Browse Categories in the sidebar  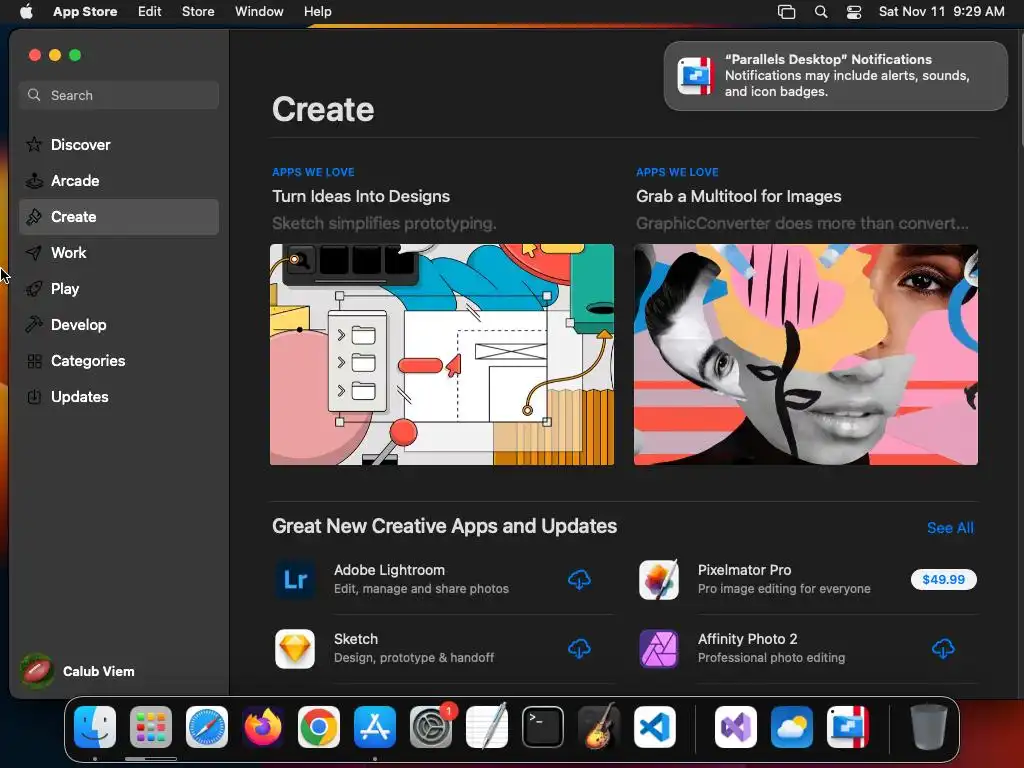pos(119,360)
